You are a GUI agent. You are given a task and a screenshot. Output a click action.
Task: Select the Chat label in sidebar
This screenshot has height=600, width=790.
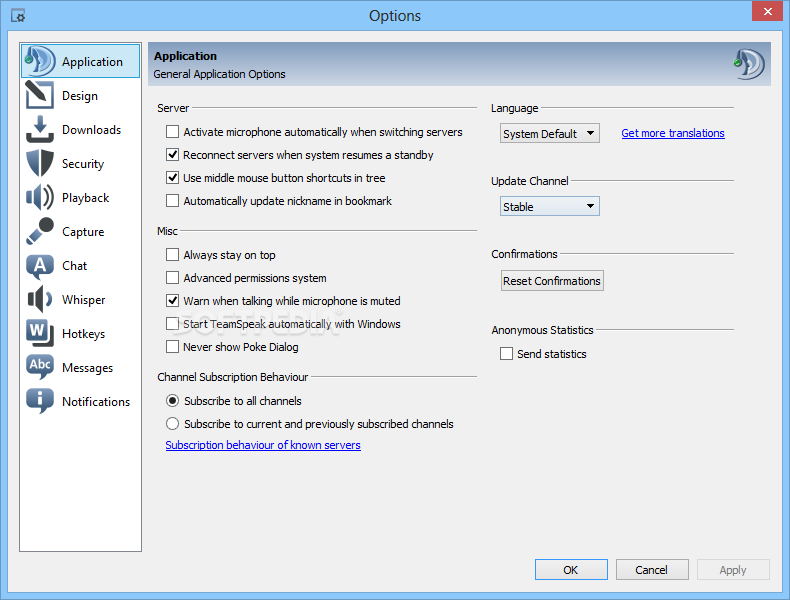(x=75, y=265)
